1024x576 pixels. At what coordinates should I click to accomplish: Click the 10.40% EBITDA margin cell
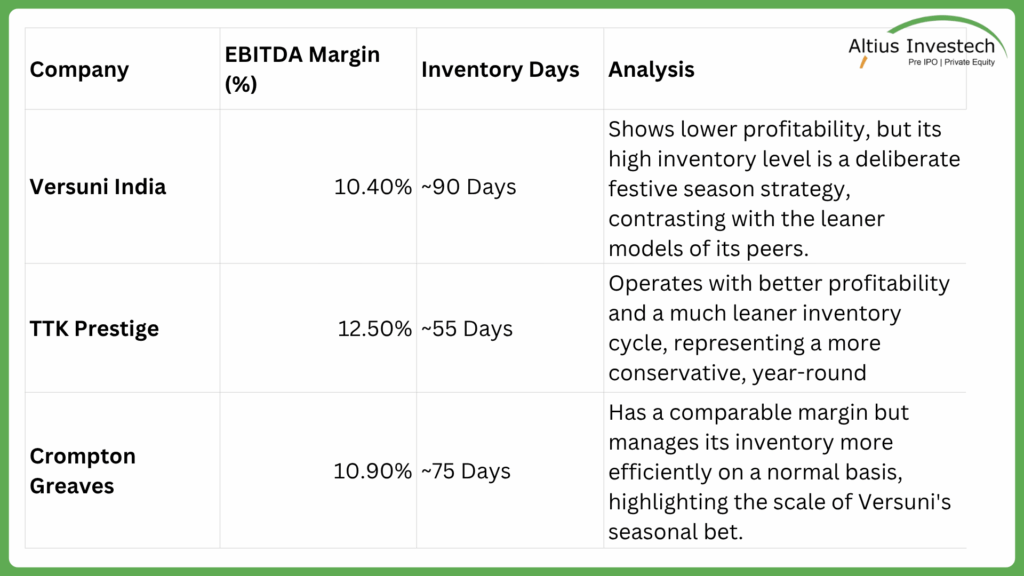point(372,187)
